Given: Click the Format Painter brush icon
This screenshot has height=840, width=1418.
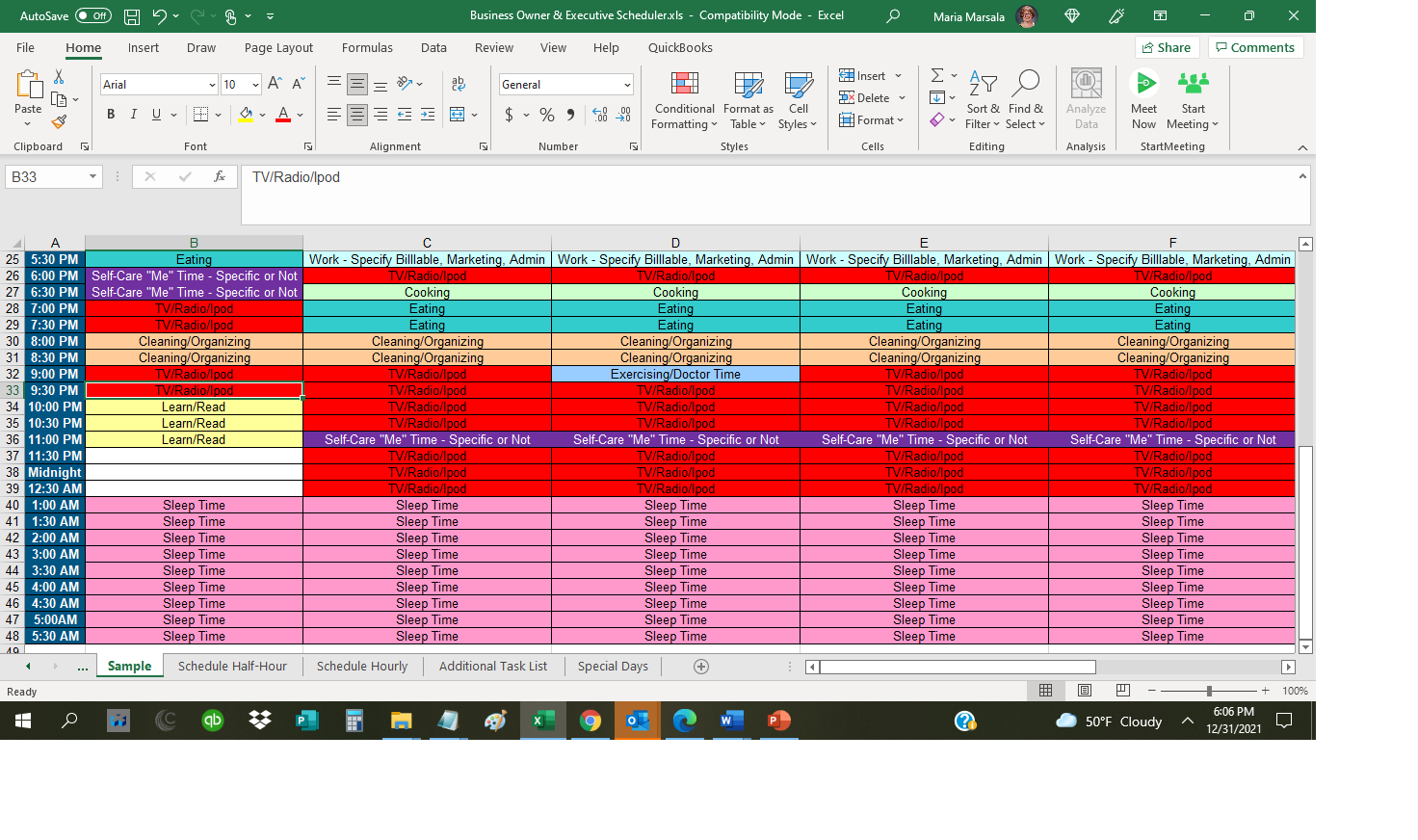Looking at the screenshot, I should [x=59, y=122].
